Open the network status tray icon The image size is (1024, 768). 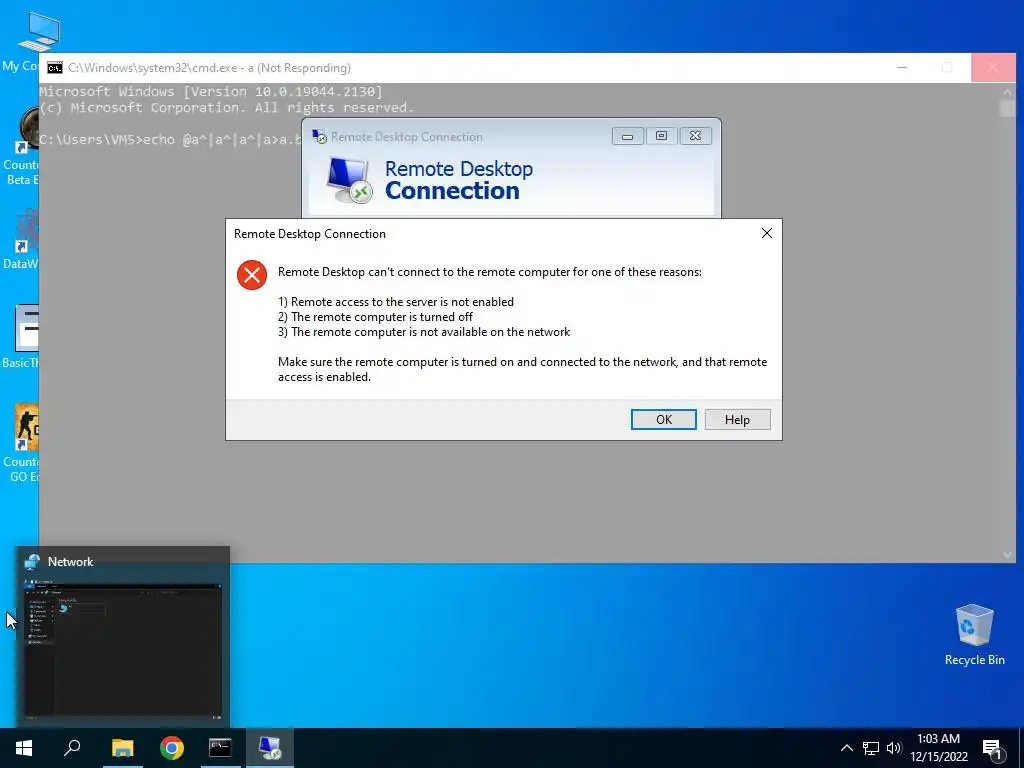[871, 748]
